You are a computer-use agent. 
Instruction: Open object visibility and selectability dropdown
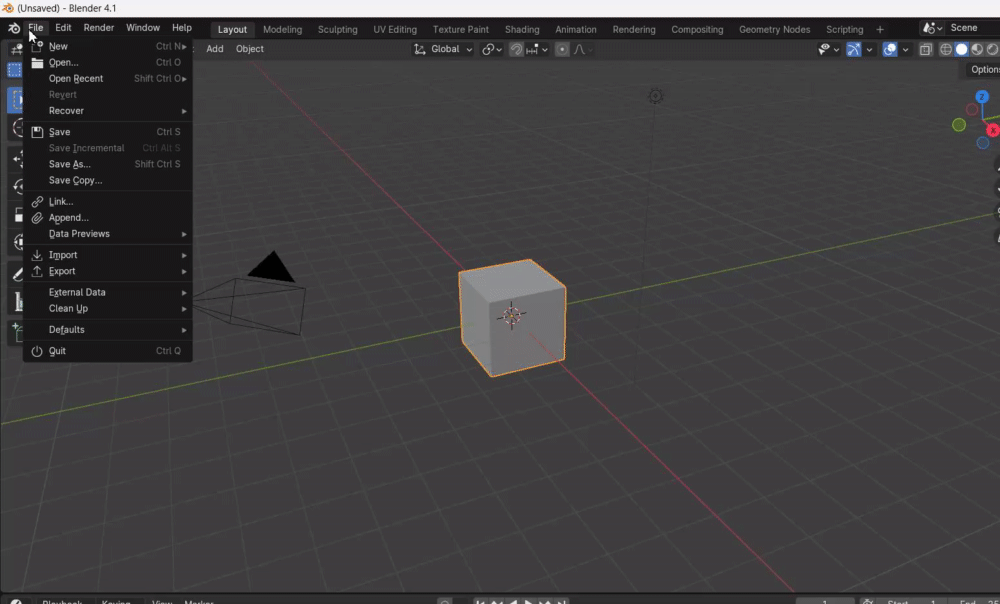pyautogui.click(x=828, y=49)
